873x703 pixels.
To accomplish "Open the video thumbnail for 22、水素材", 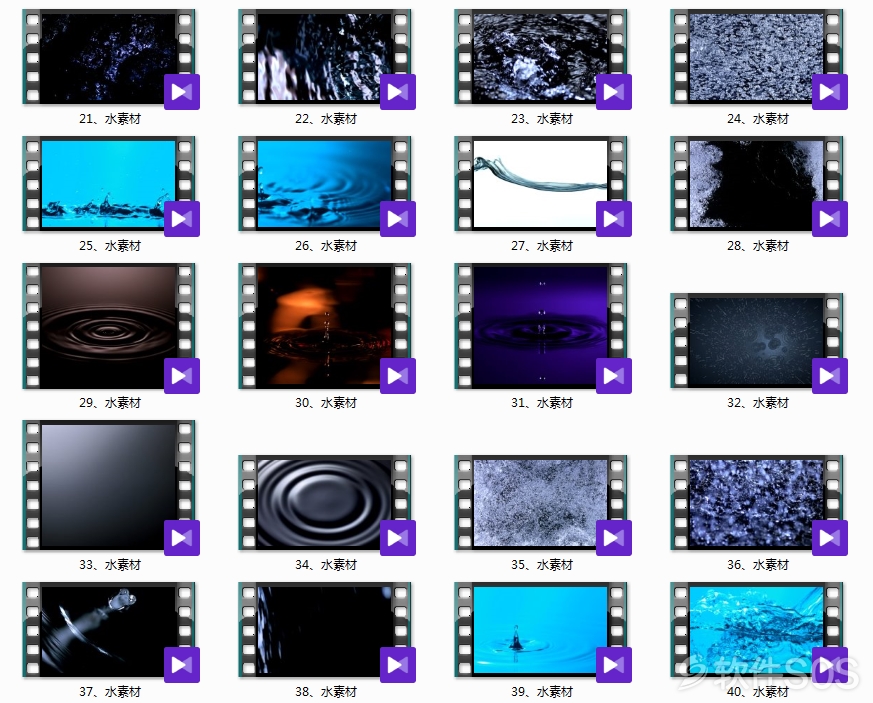I will pos(325,57).
